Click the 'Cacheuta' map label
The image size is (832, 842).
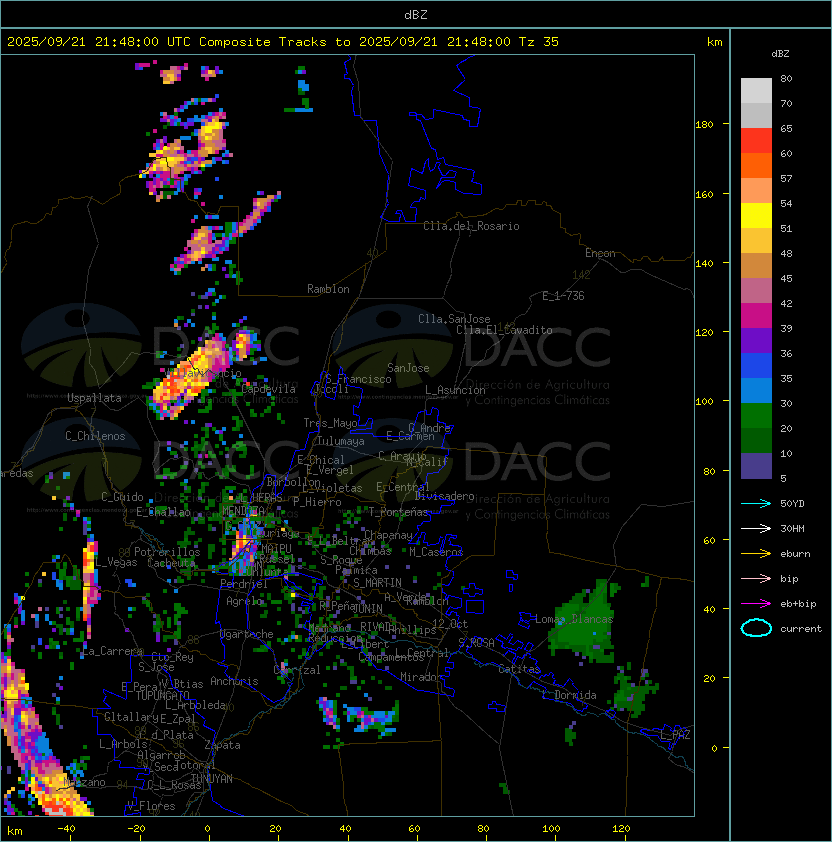click(171, 563)
